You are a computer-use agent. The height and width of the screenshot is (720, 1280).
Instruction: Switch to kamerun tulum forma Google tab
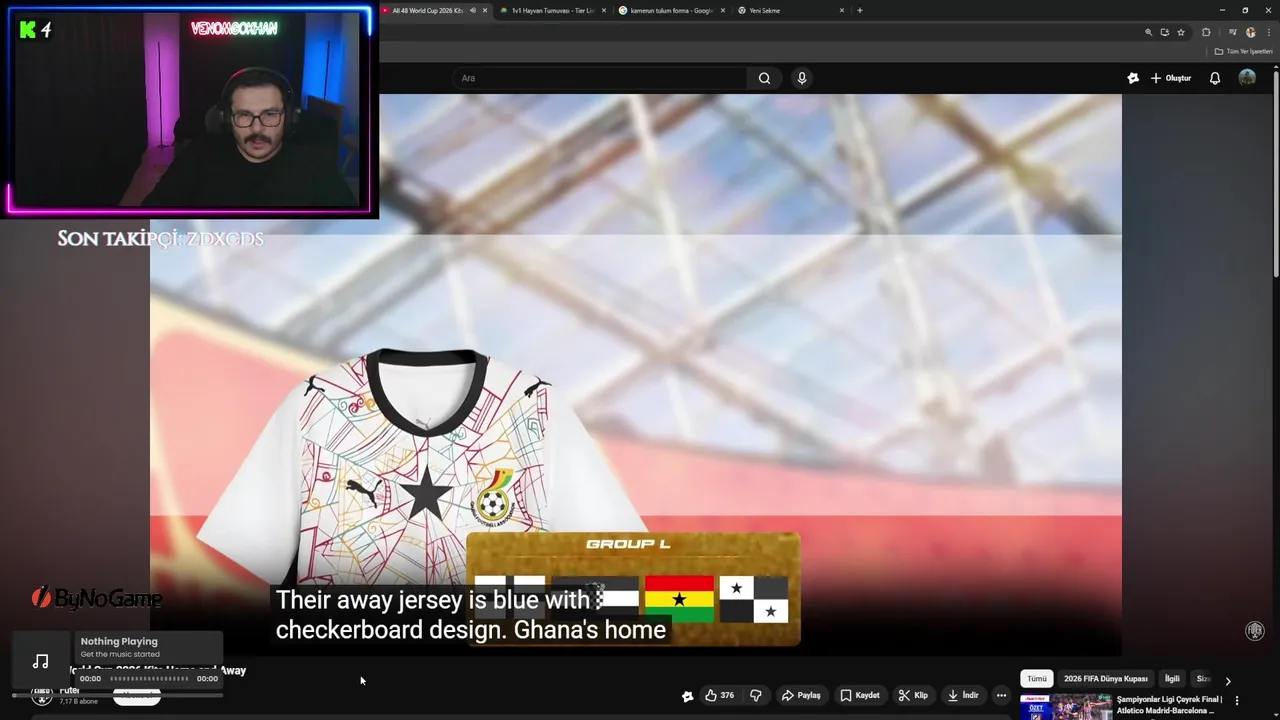672,10
